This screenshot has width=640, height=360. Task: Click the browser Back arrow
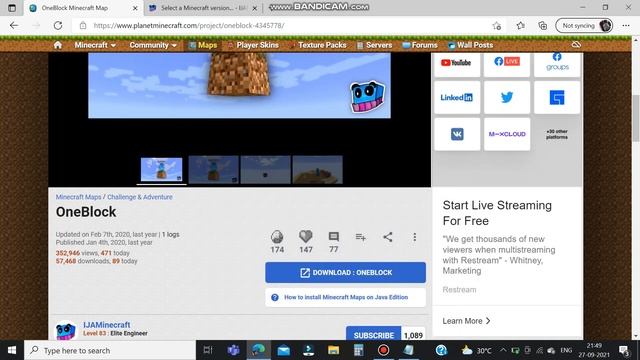[14, 25]
